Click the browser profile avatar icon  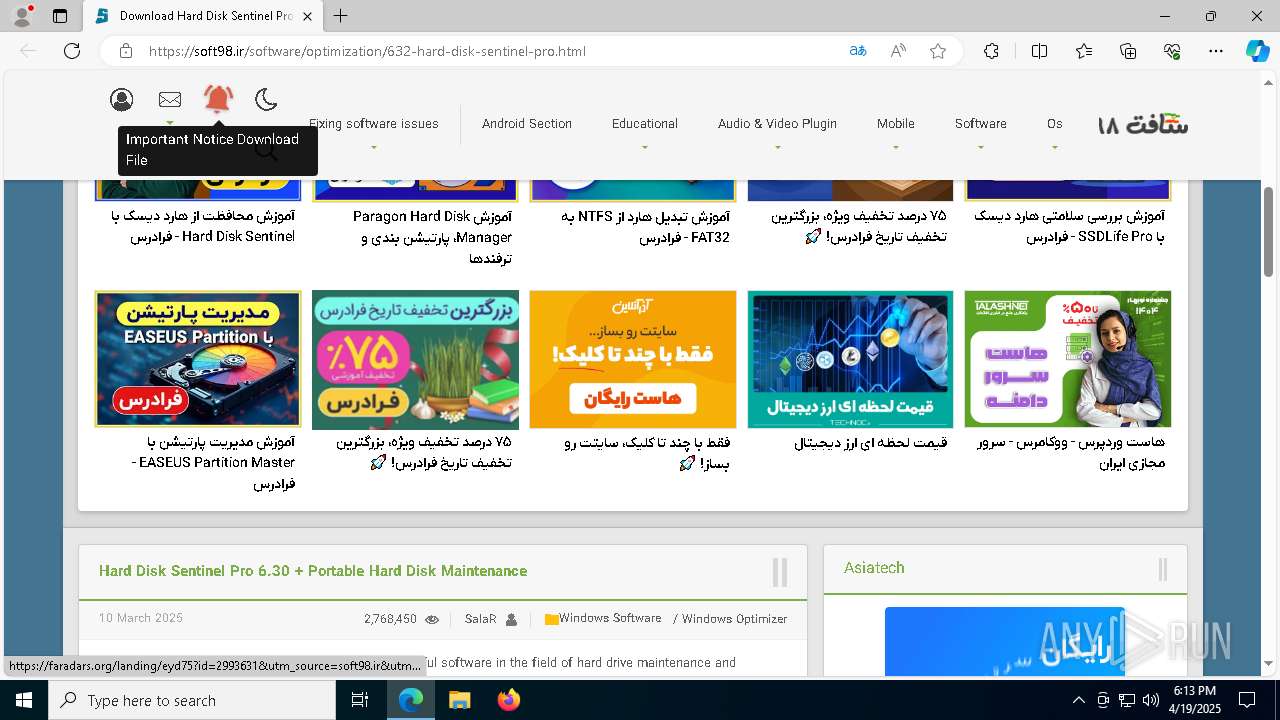[x=22, y=16]
